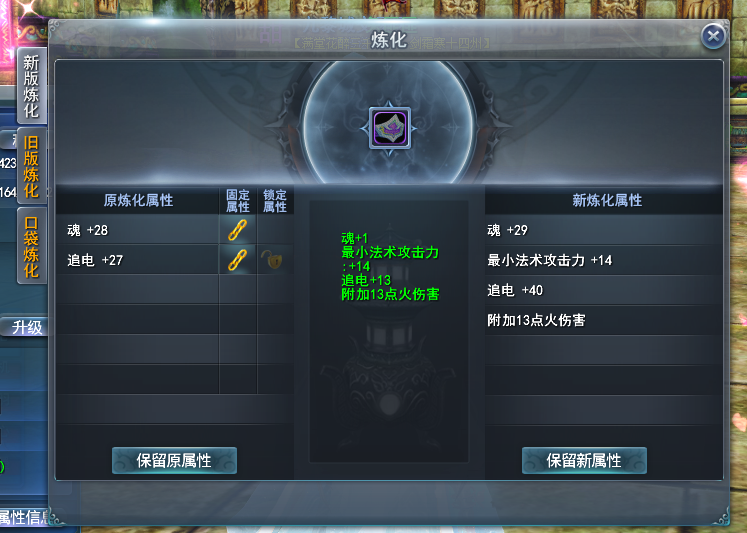Switch to the 旧版炼化 tab
This screenshot has width=747, height=533.
point(31,166)
